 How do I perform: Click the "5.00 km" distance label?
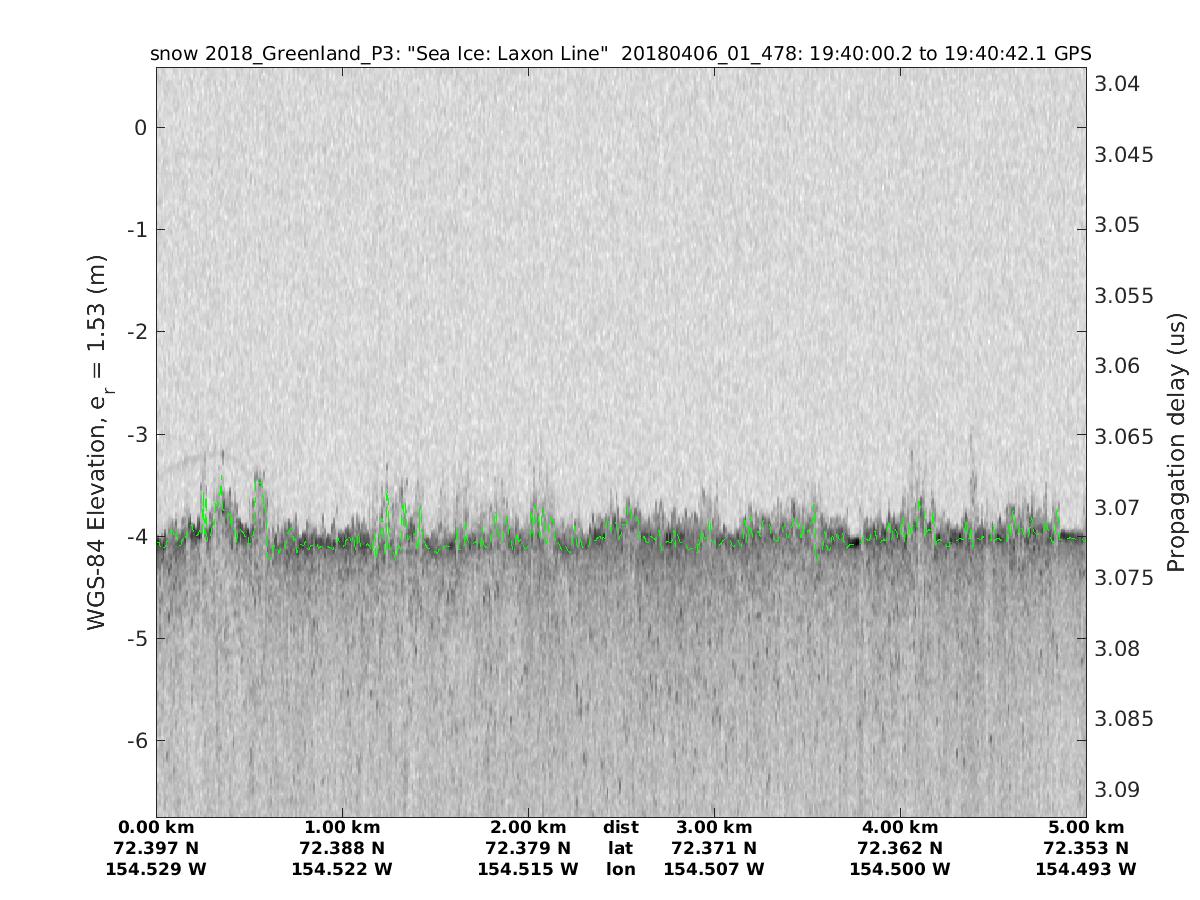[x=1086, y=827]
